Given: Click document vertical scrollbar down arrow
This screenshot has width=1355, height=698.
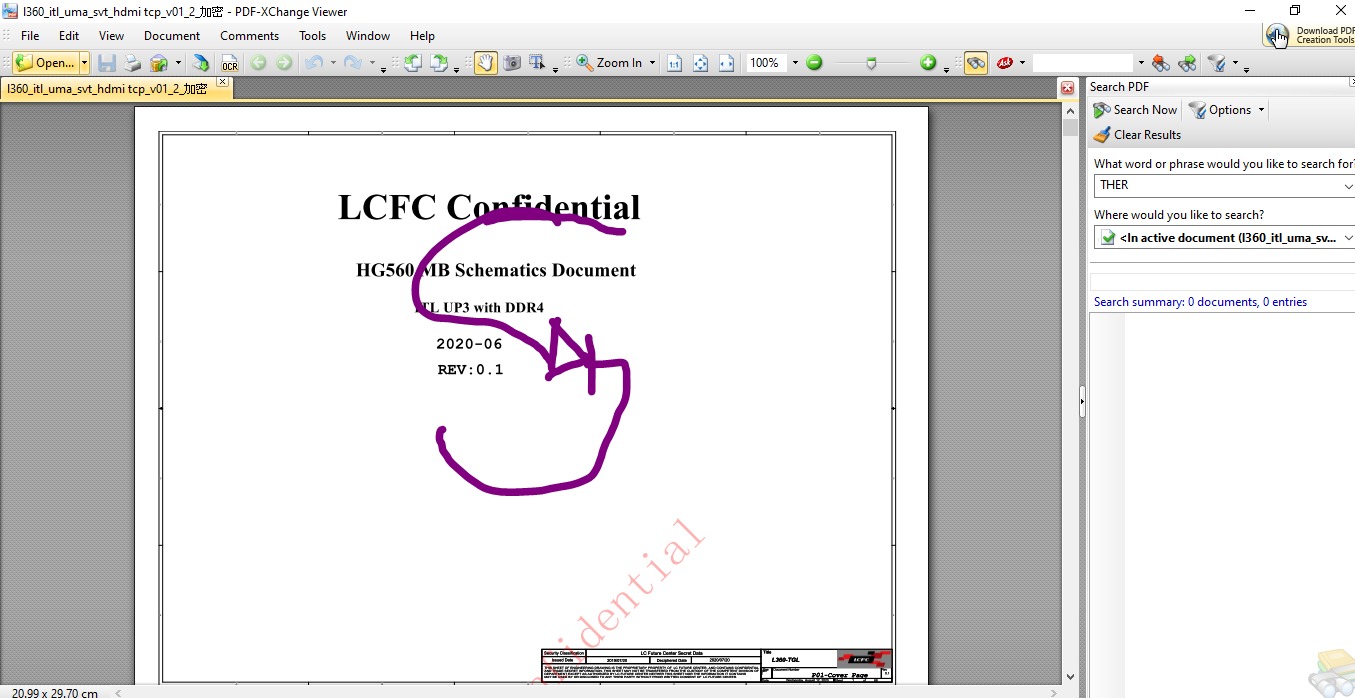Looking at the screenshot, I should 1070,677.
